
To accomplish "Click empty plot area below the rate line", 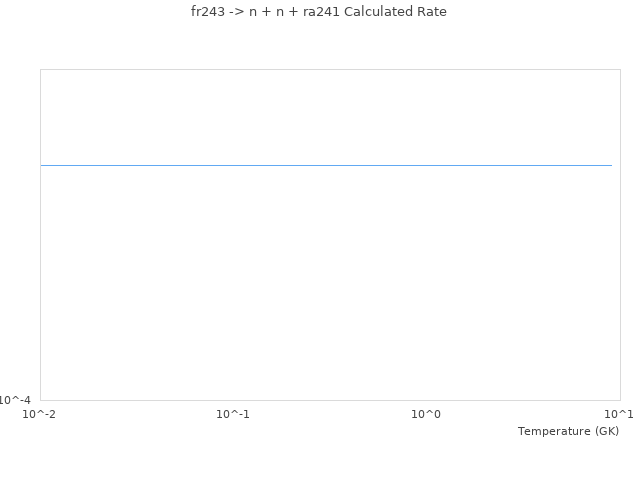I will click(326, 290).
